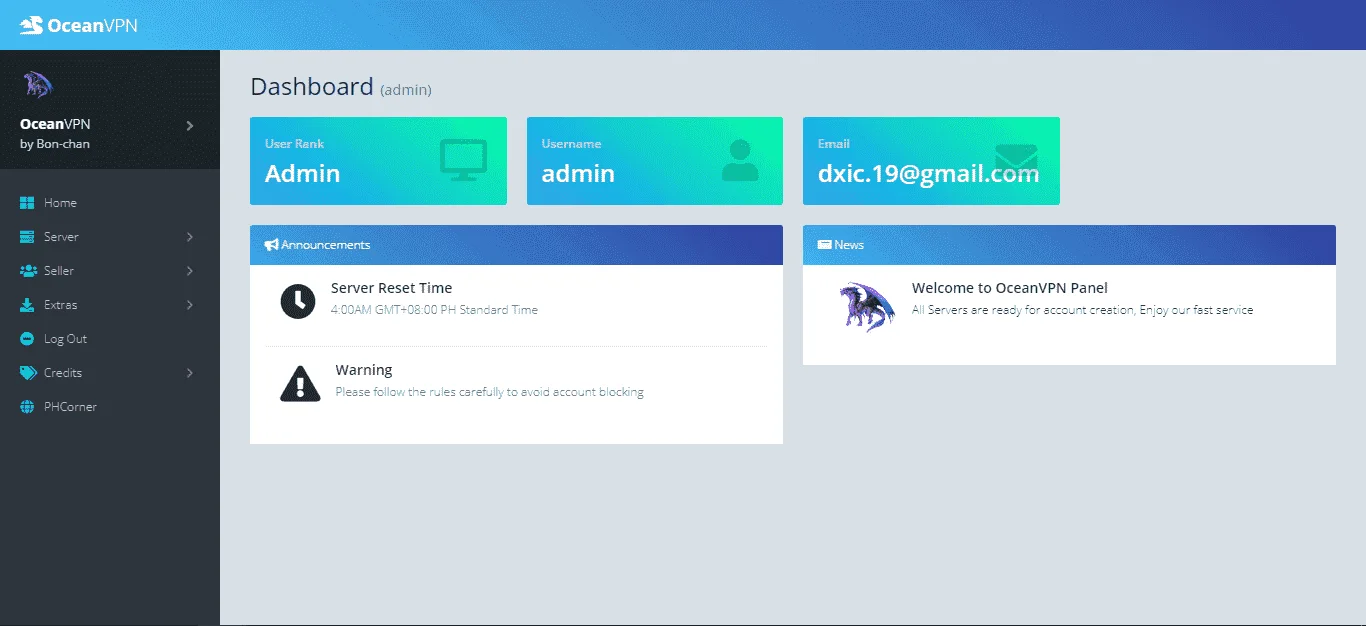Click the dxic.19@gmail.com email text
The height and width of the screenshot is (626, 1366).
[928, 174]
